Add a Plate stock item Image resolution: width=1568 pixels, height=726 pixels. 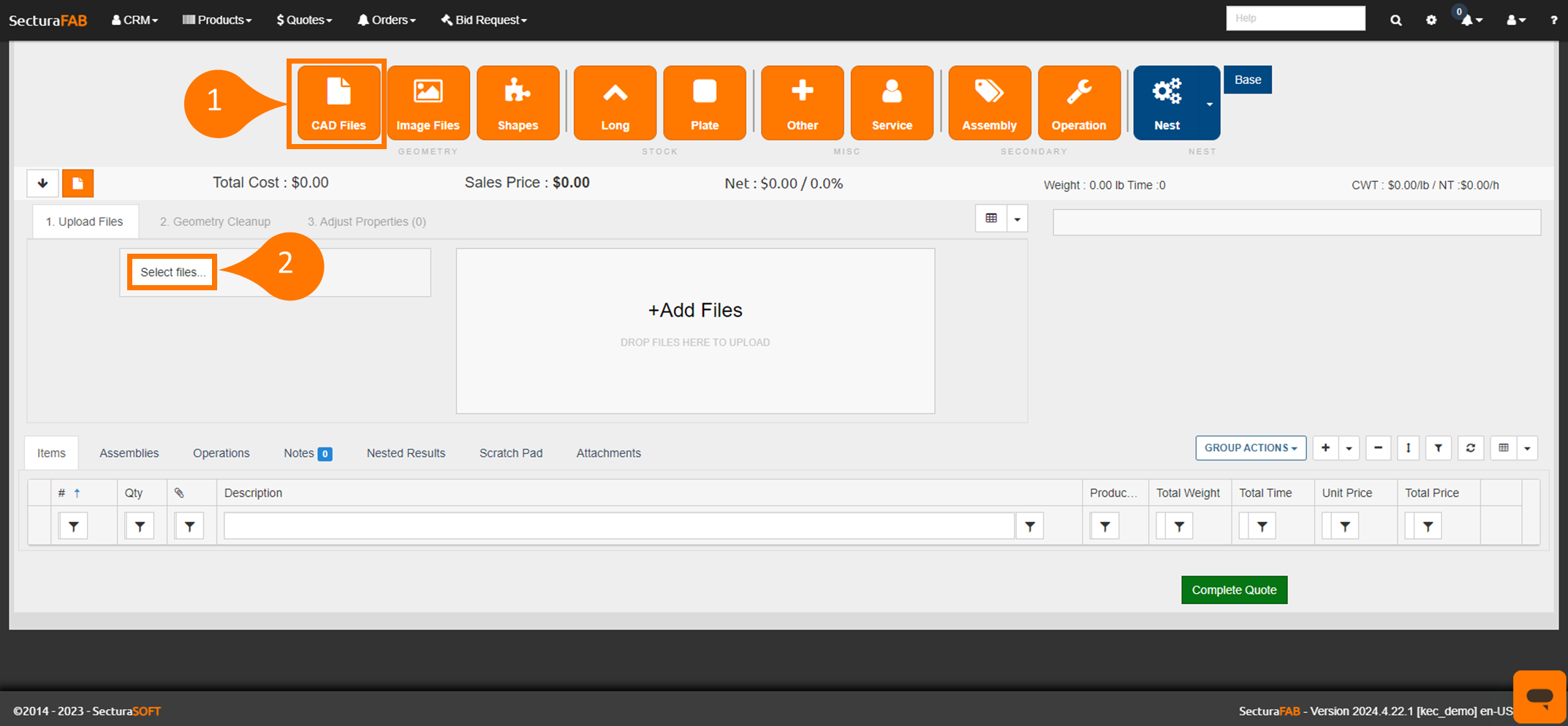704,103
